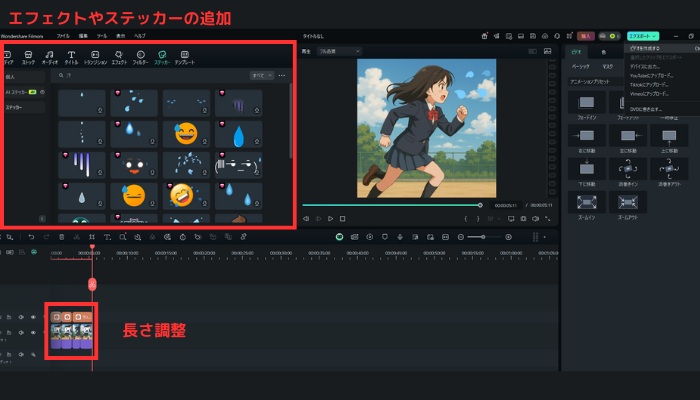Open the 編集 menu

point(83,36)
